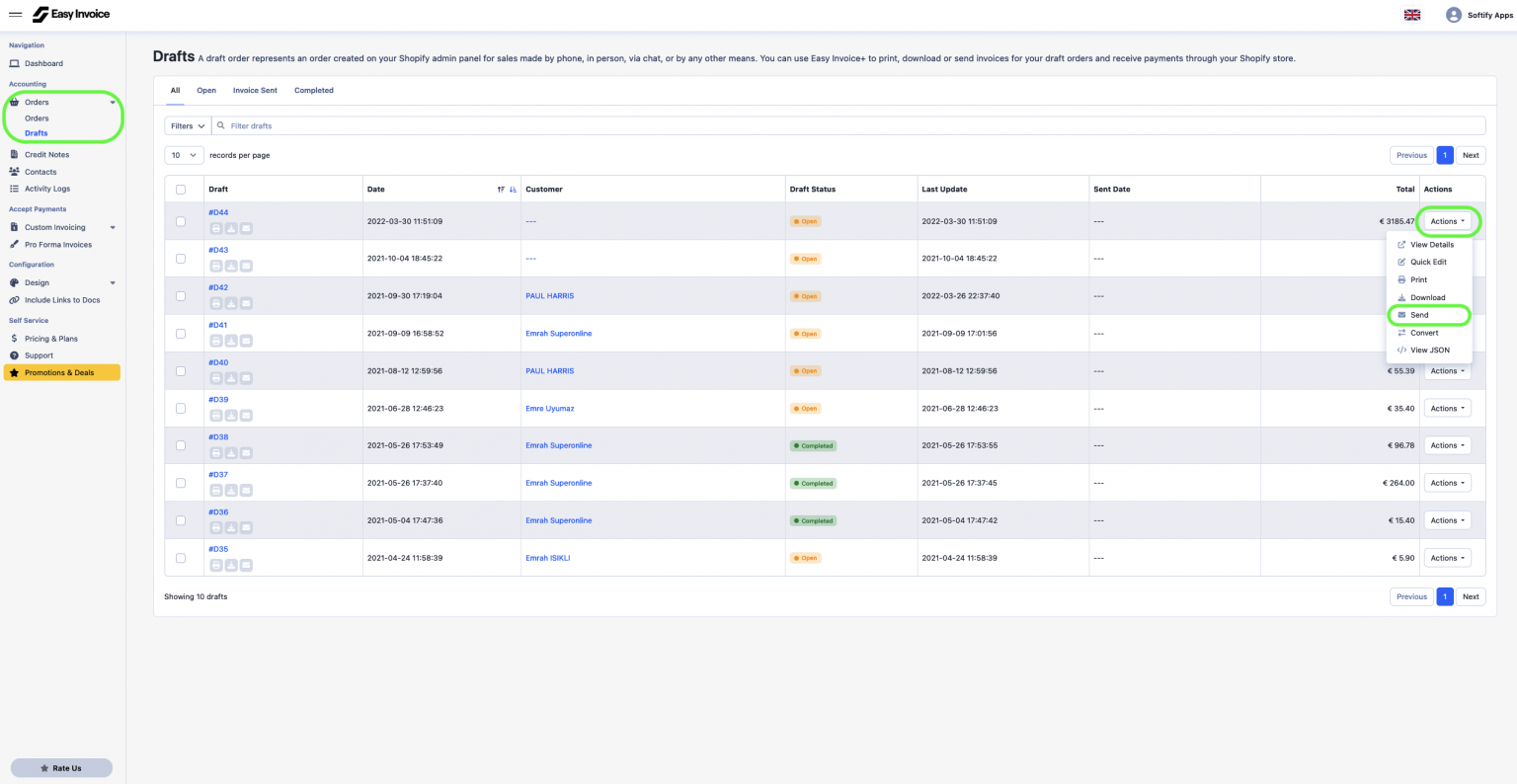Click the email icon under draft #D42
Viewport: 1517px width, 784px height.
246,303
